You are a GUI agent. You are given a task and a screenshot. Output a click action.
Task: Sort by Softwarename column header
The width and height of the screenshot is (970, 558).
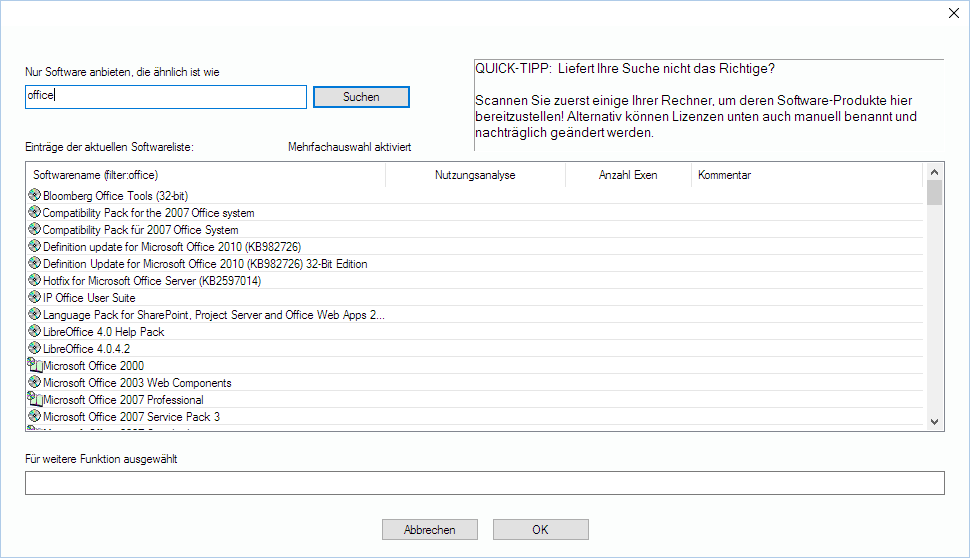pos(206,175)
